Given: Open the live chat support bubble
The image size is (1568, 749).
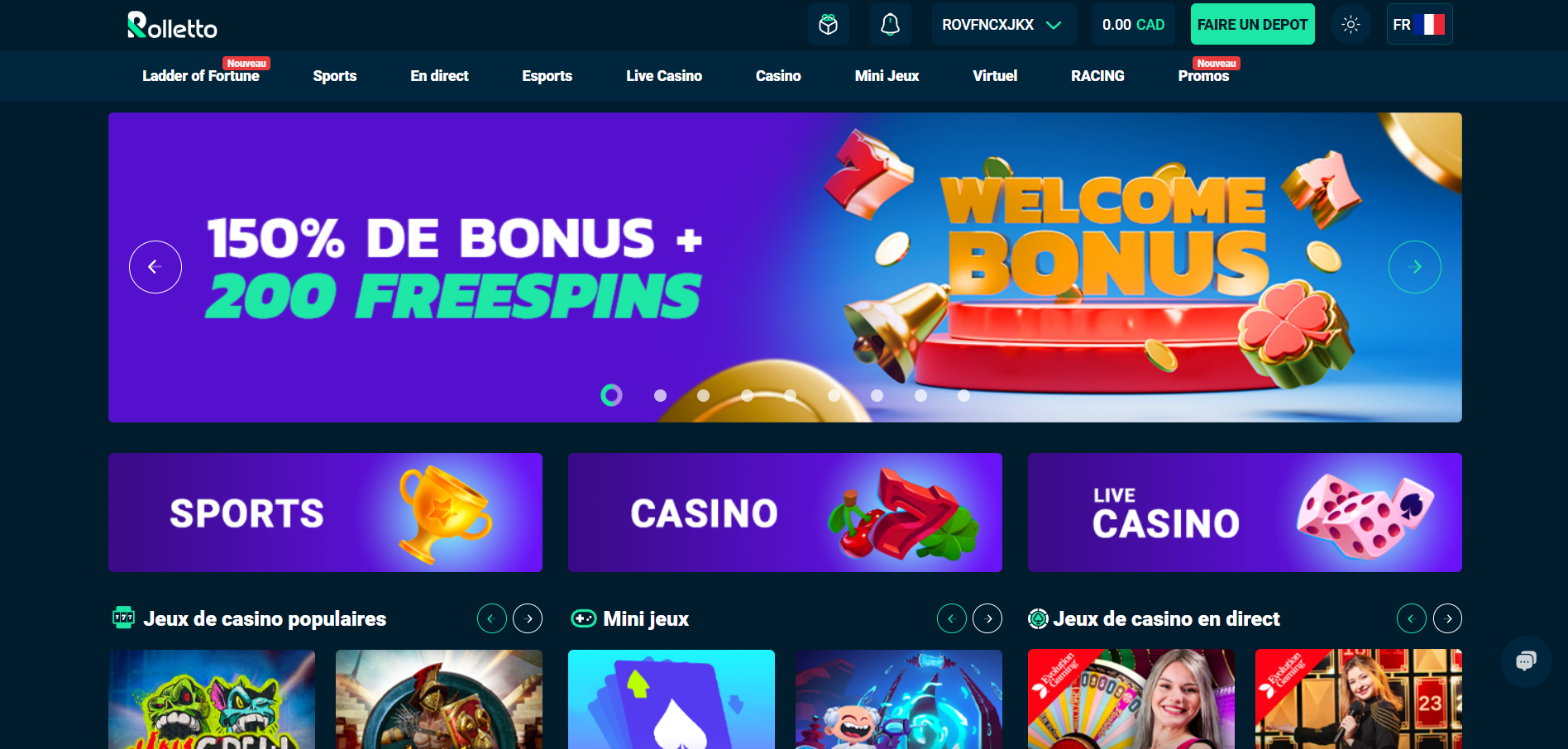Looking at the screenshot, I should [x=1526, y=661].
